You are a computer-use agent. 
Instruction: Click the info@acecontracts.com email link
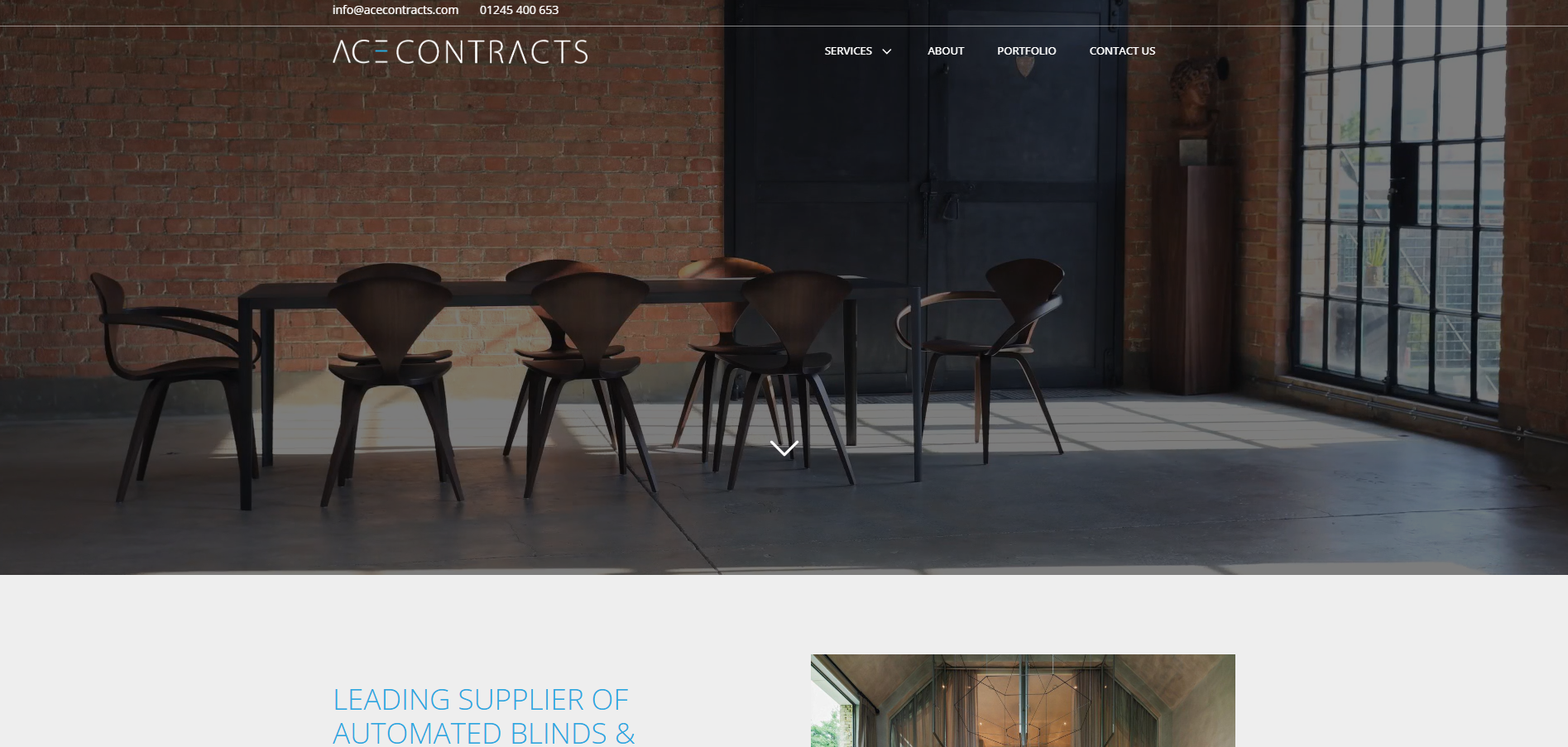click(396, 10)
